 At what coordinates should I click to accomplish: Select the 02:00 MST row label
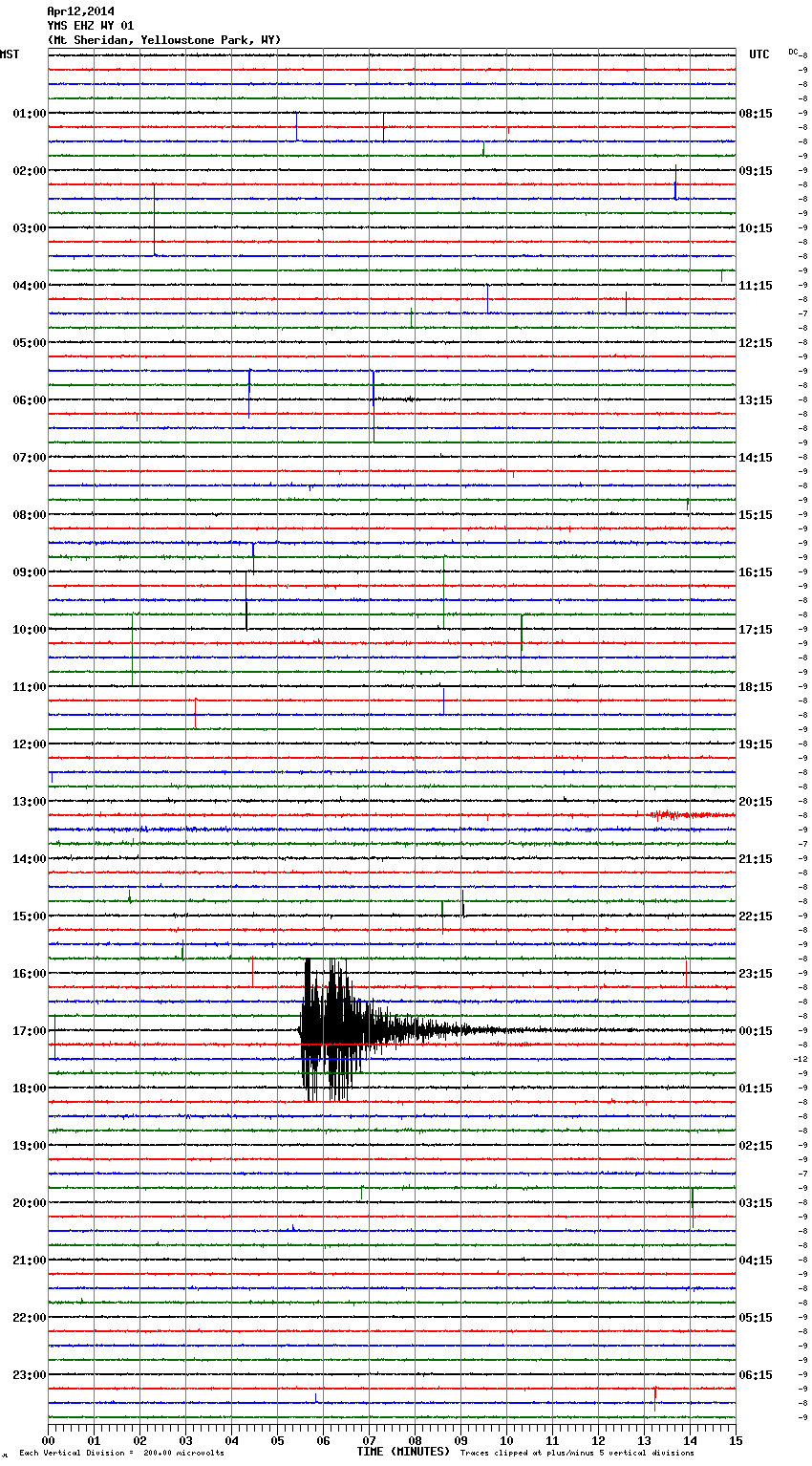30,171
